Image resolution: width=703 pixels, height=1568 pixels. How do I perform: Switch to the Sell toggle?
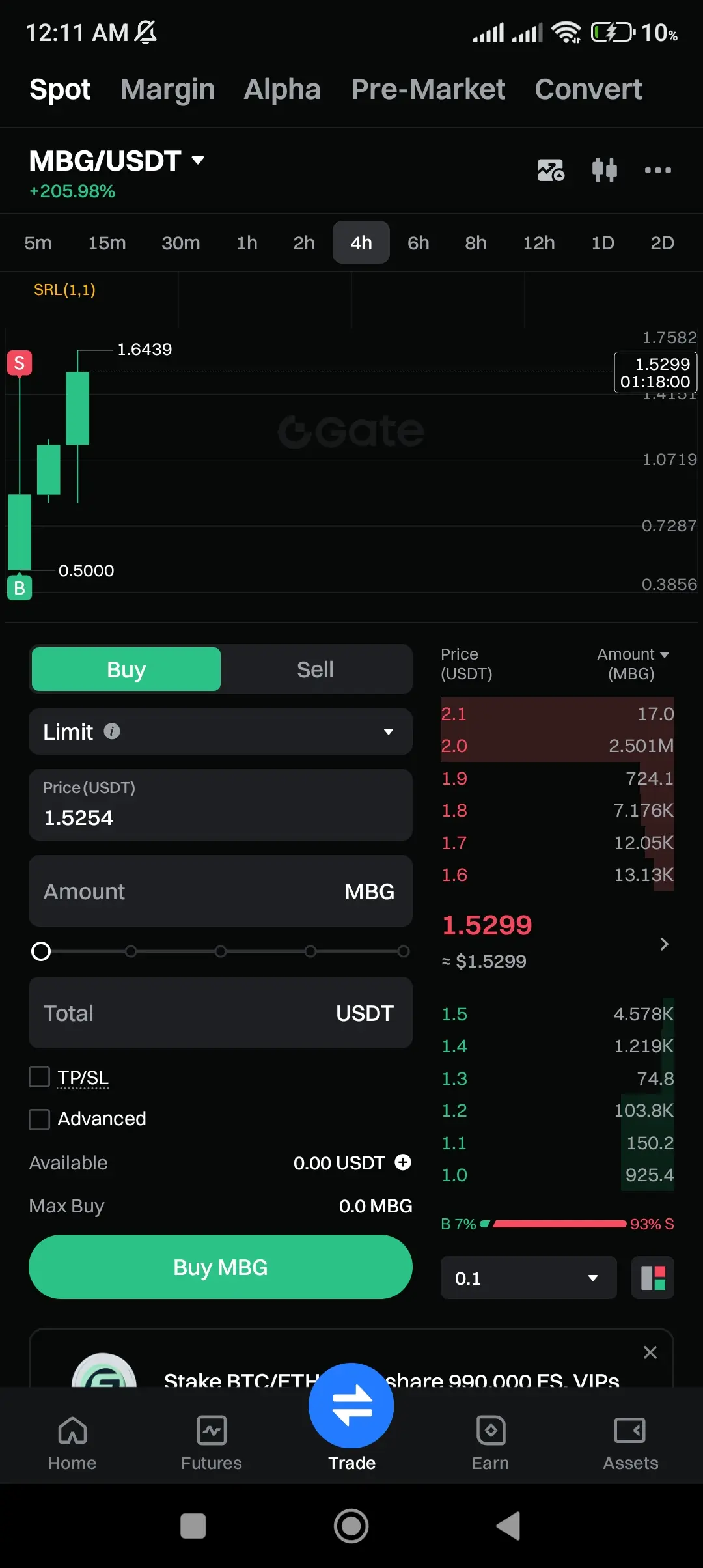click(315, 669)
